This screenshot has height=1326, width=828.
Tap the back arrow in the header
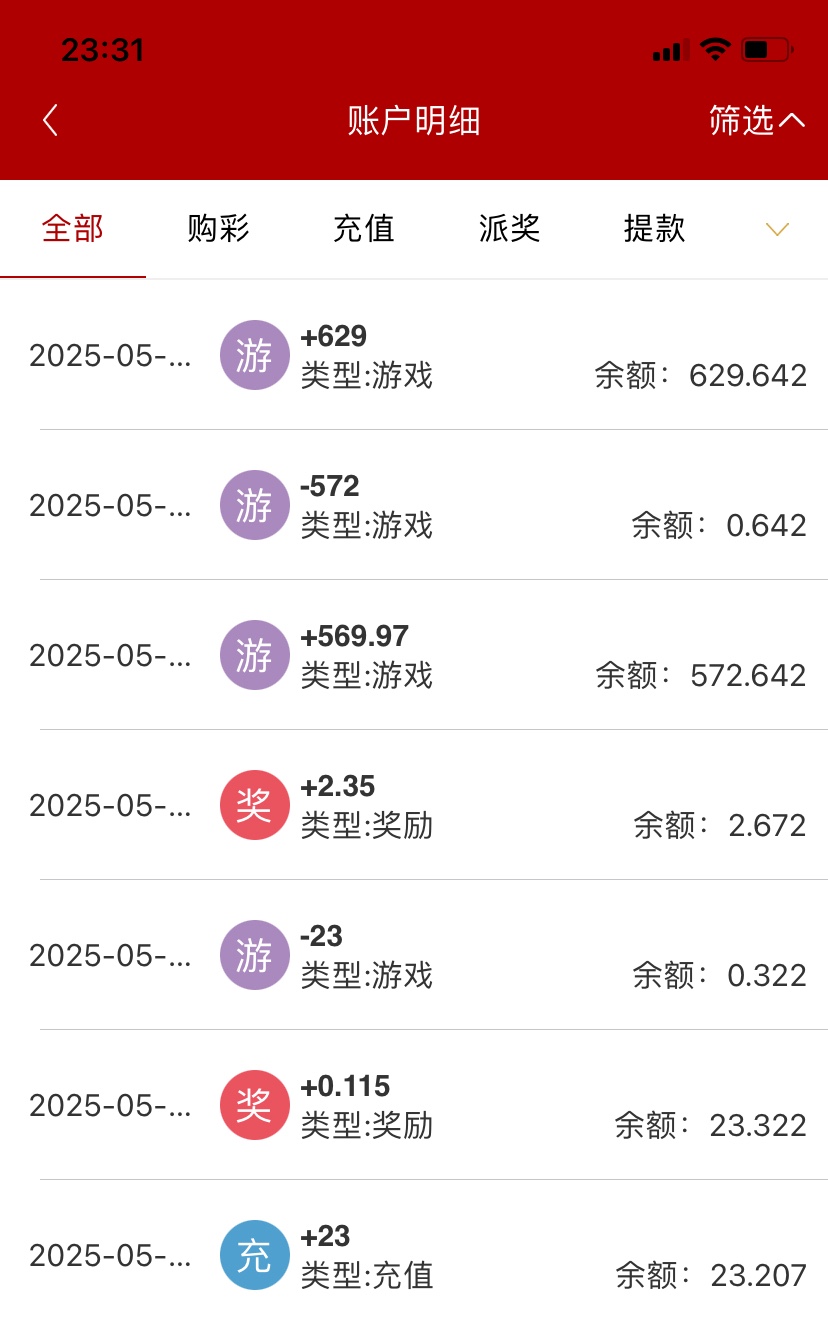[50, 121]
